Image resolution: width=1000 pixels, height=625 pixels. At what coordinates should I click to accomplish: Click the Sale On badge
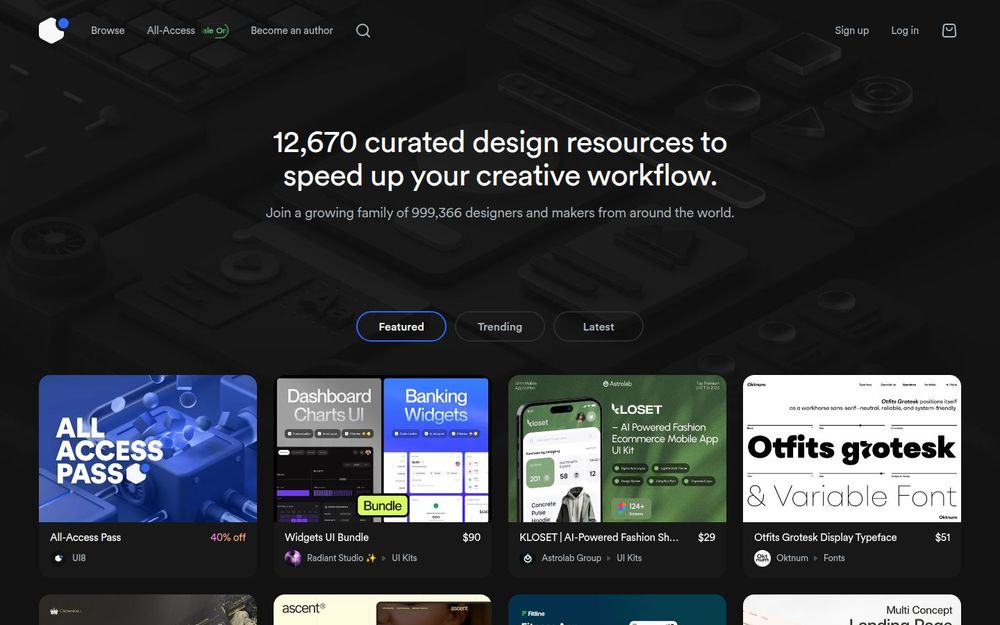(x=215, y=31)
